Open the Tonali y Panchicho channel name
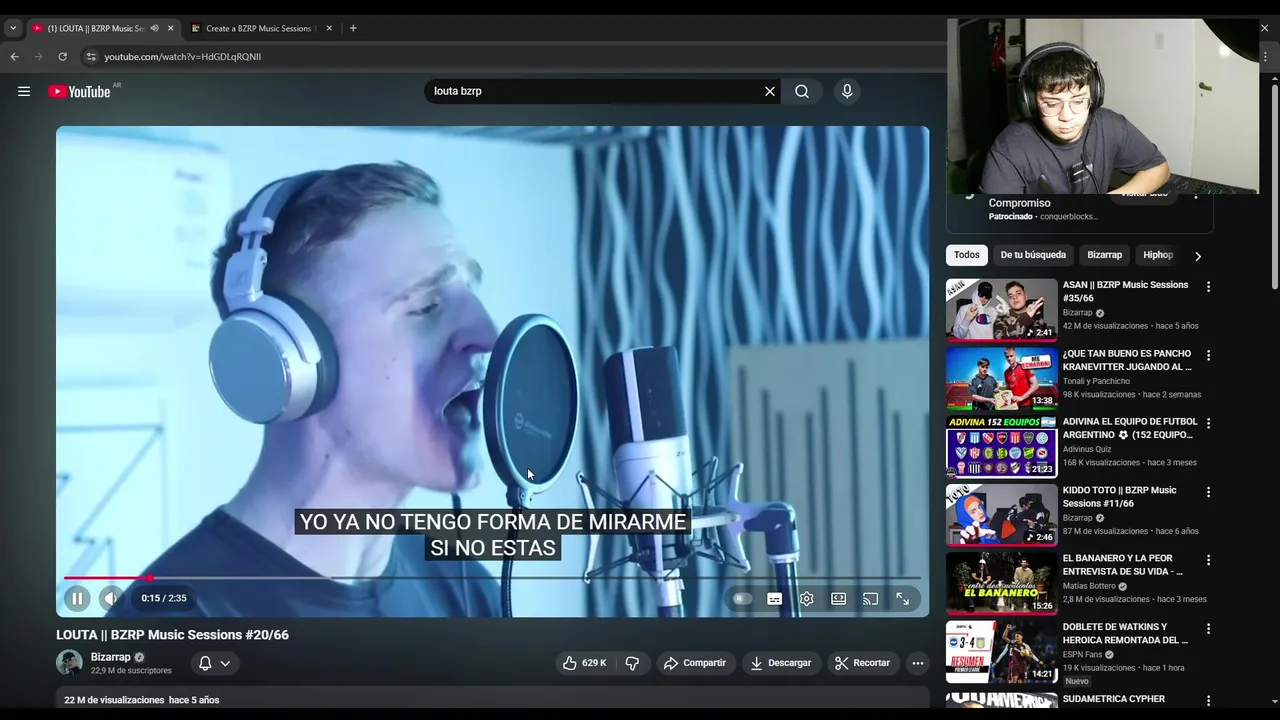The width and height of the screenshot is (1280, 720). coord(1096,381)
